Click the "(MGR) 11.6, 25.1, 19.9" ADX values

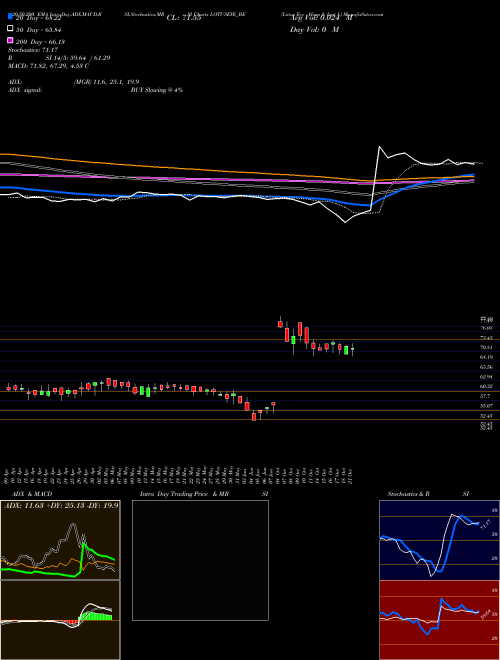tap(106, 82)
